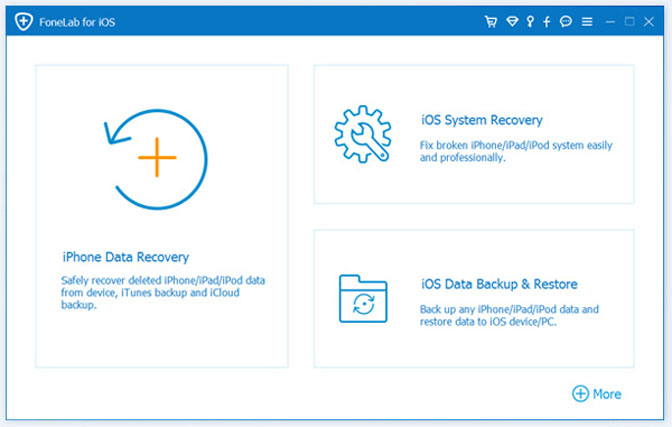Click the gear and wrench icon
Image resolution: width=672 pixels, height=427 pixels.
(363, 134)
